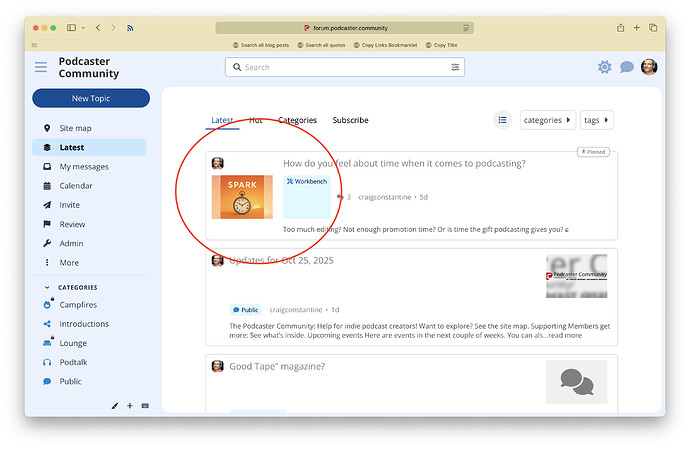Open the Podtalk category

click(73, 362)
